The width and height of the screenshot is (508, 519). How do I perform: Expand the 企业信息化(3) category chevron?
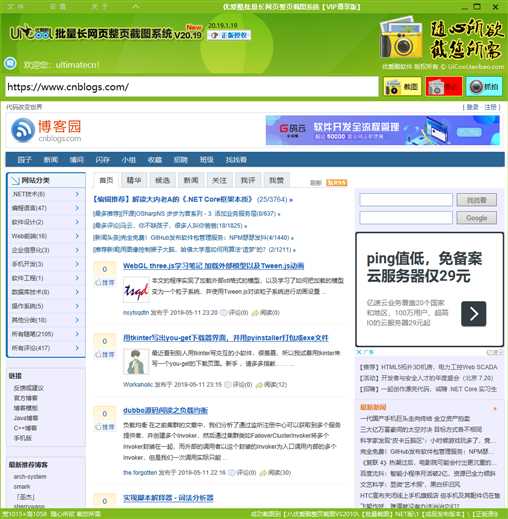[77, 250]
